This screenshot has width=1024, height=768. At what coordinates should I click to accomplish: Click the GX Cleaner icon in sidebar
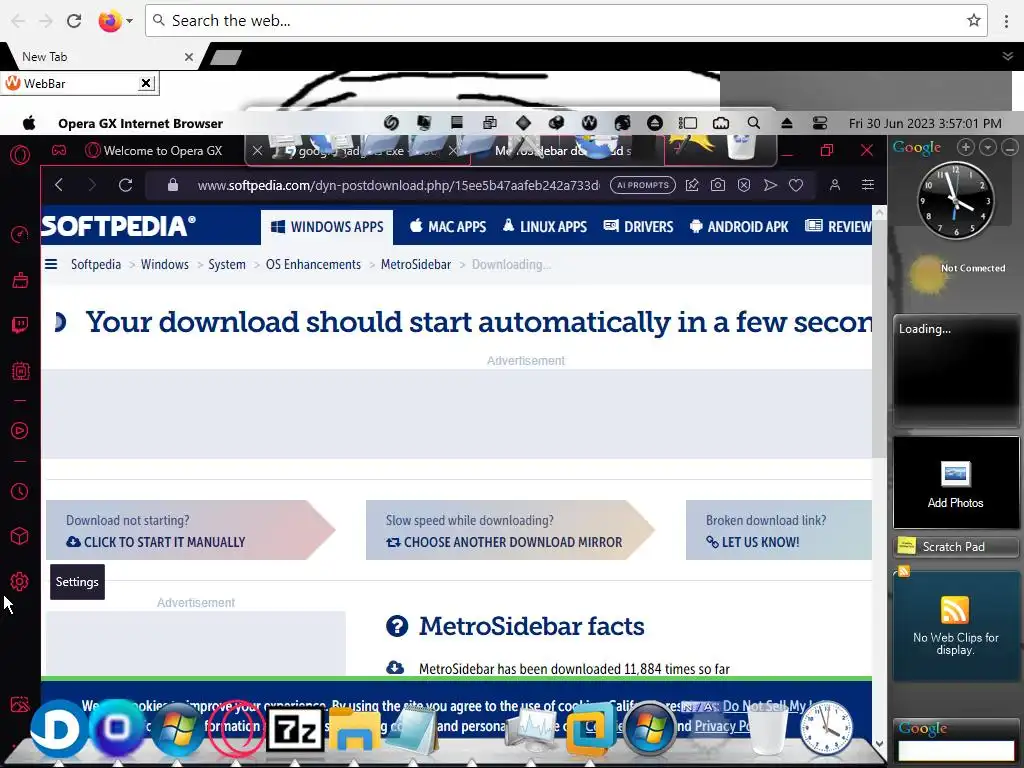(x=20, y=280)
